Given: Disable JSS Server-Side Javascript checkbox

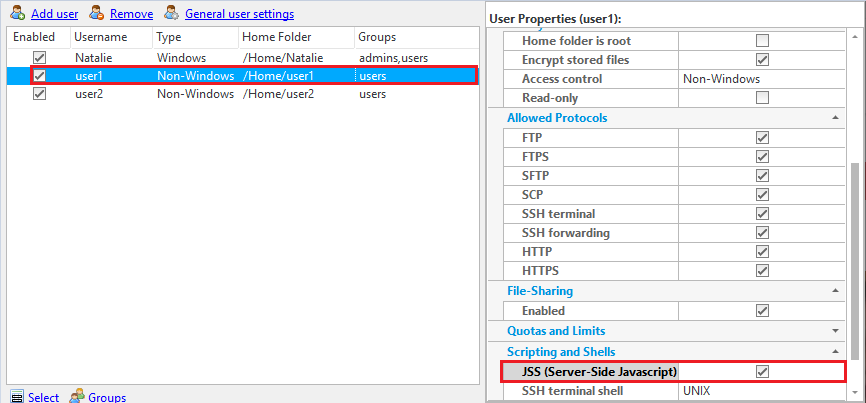Looking at the screenshot, I should coord(762,372).
